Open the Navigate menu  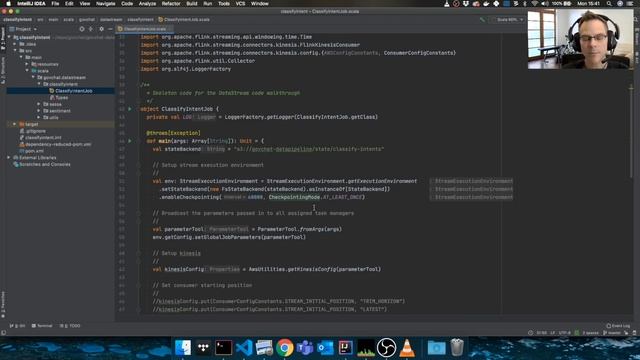pos(105,4)
